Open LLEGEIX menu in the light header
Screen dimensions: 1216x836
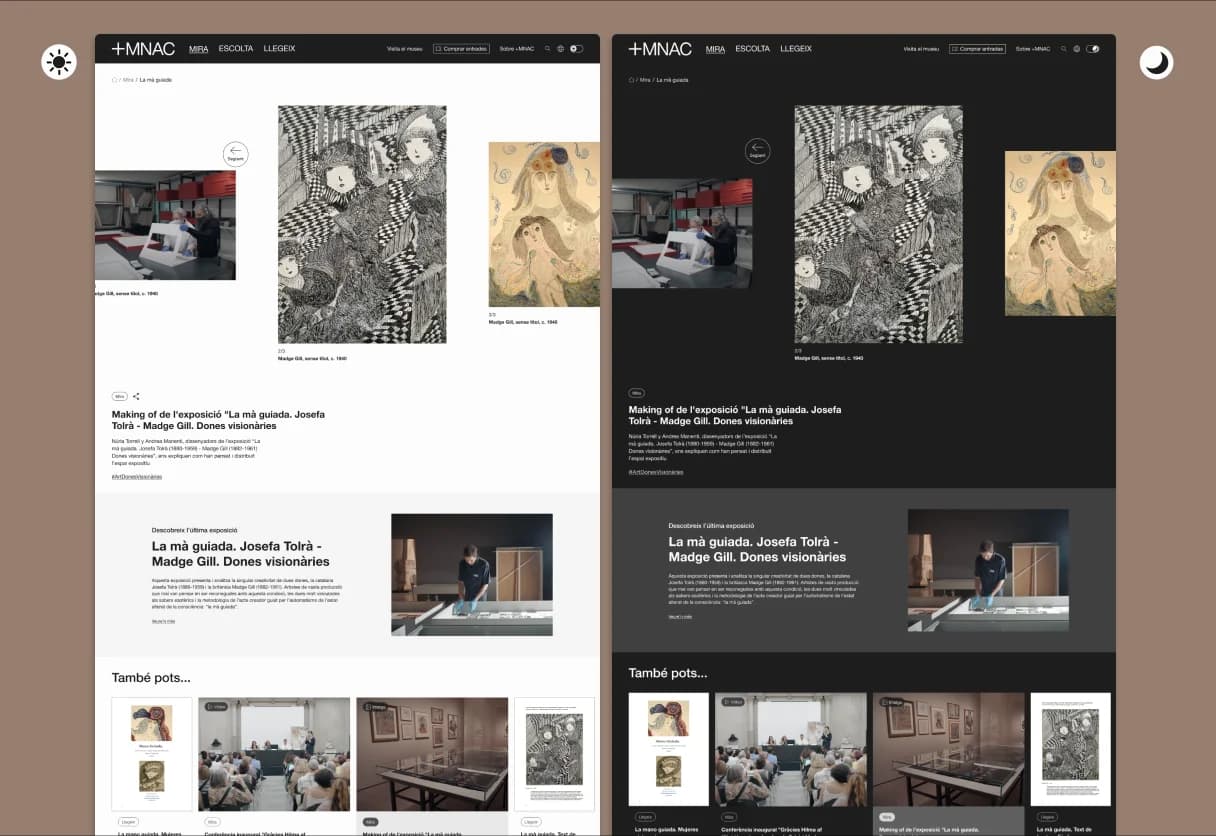pos(279,49)
